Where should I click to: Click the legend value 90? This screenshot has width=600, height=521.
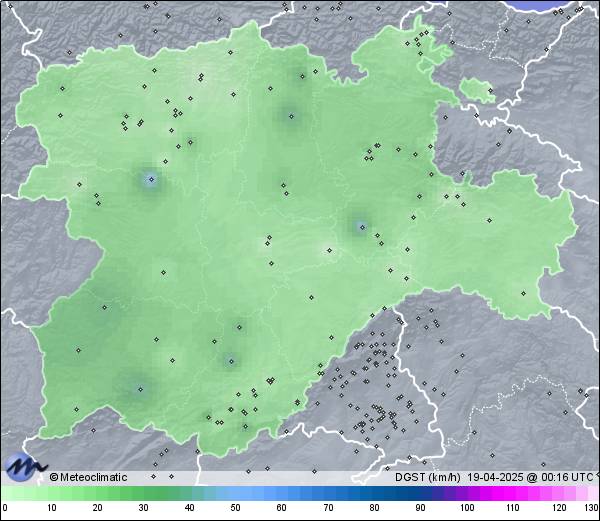(x=421, y=508)
